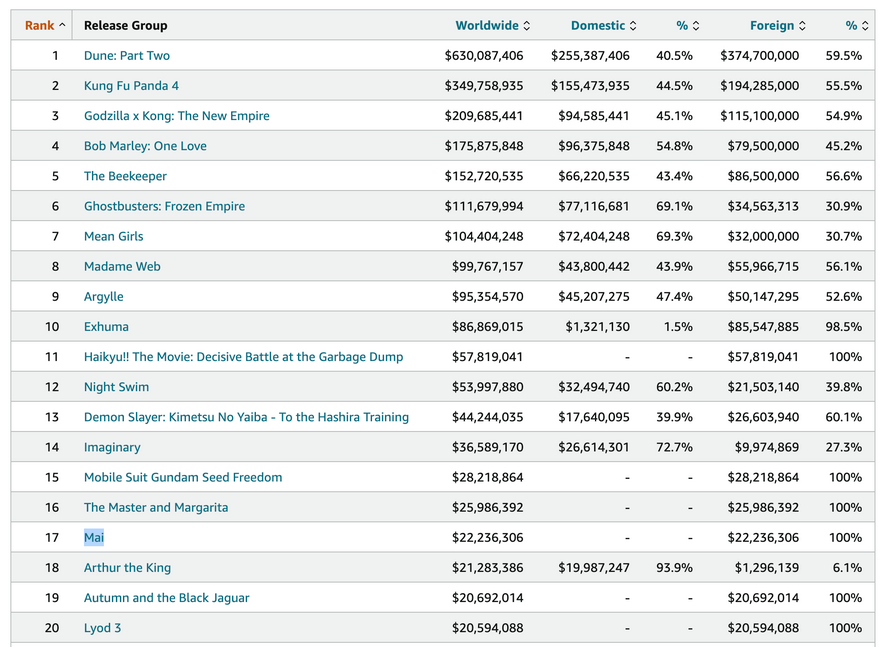Select Dune's worldwide gross $630,087,406

pos(484,56)
